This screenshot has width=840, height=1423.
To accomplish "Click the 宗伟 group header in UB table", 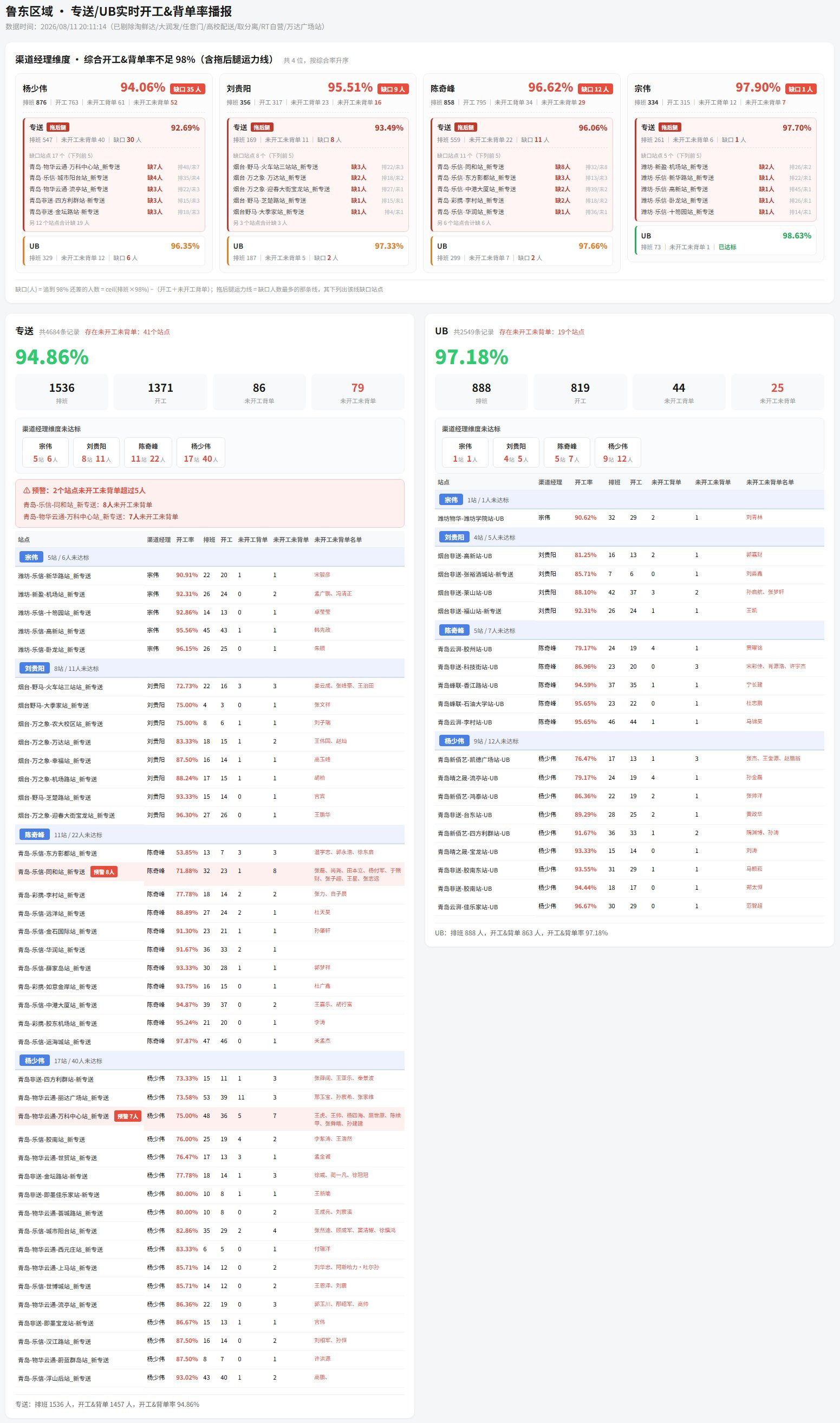I will 629,500.
